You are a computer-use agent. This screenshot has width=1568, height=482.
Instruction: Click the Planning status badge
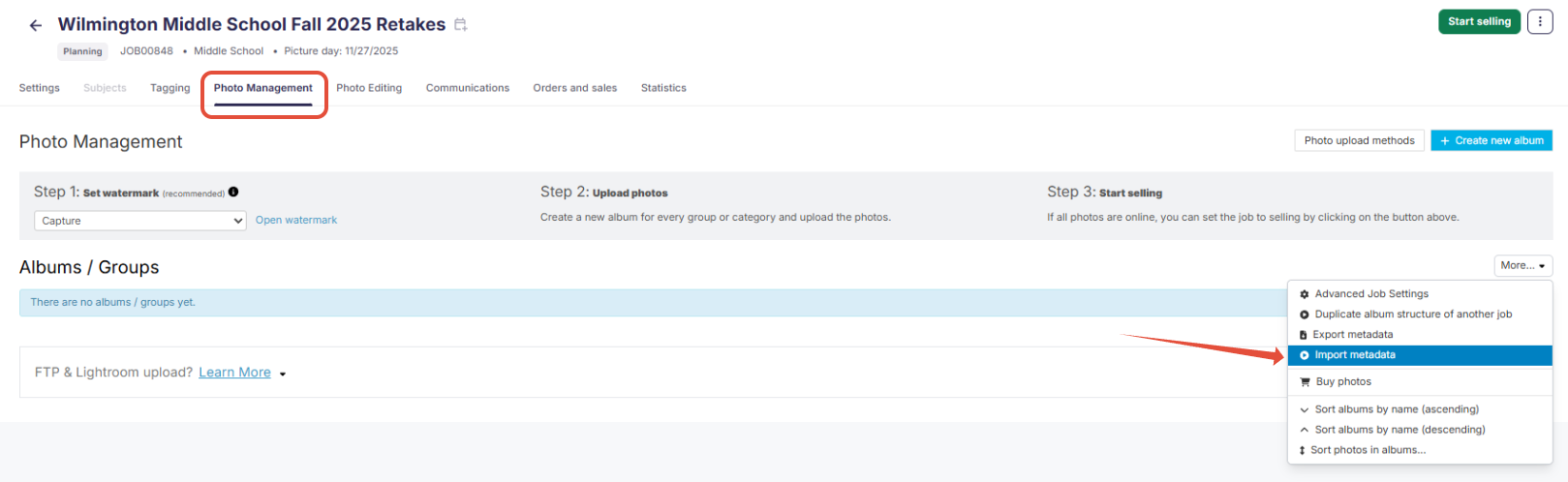coord(82,51)
